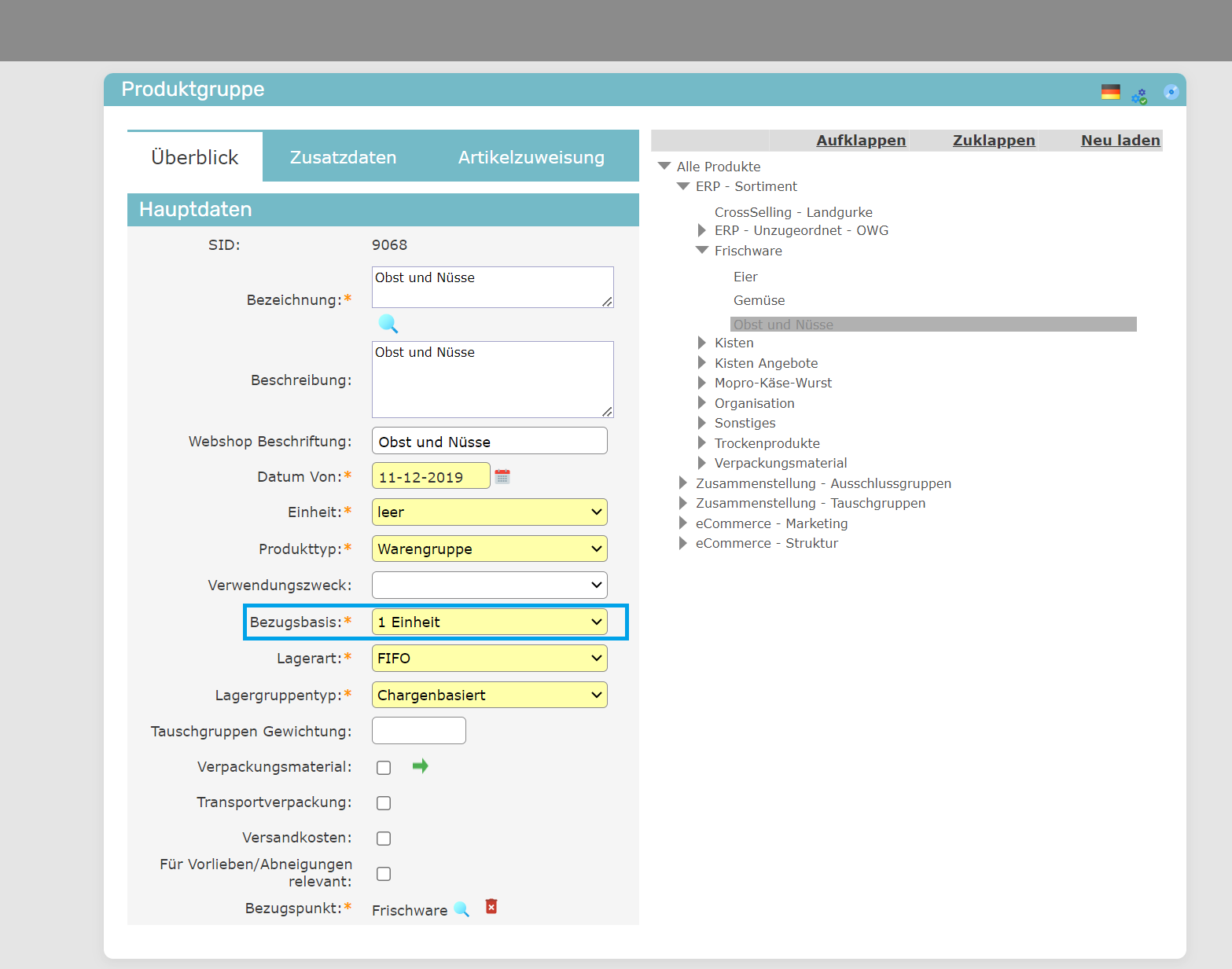Open the Produkttyp dropdown
Viewport: 1232px width, 969px height.
coord(489,549)
